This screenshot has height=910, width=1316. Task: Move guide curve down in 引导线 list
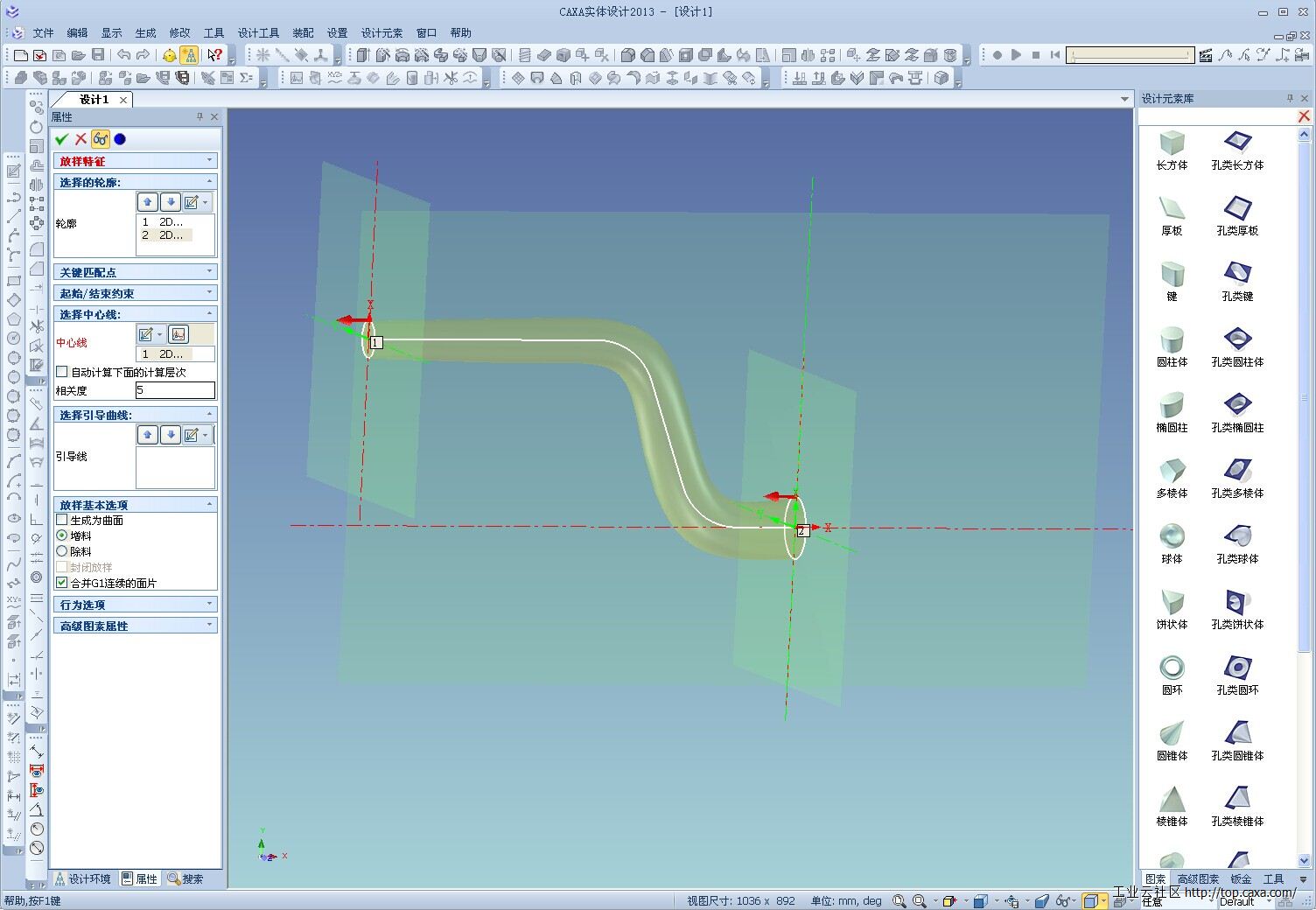(171, 435)
